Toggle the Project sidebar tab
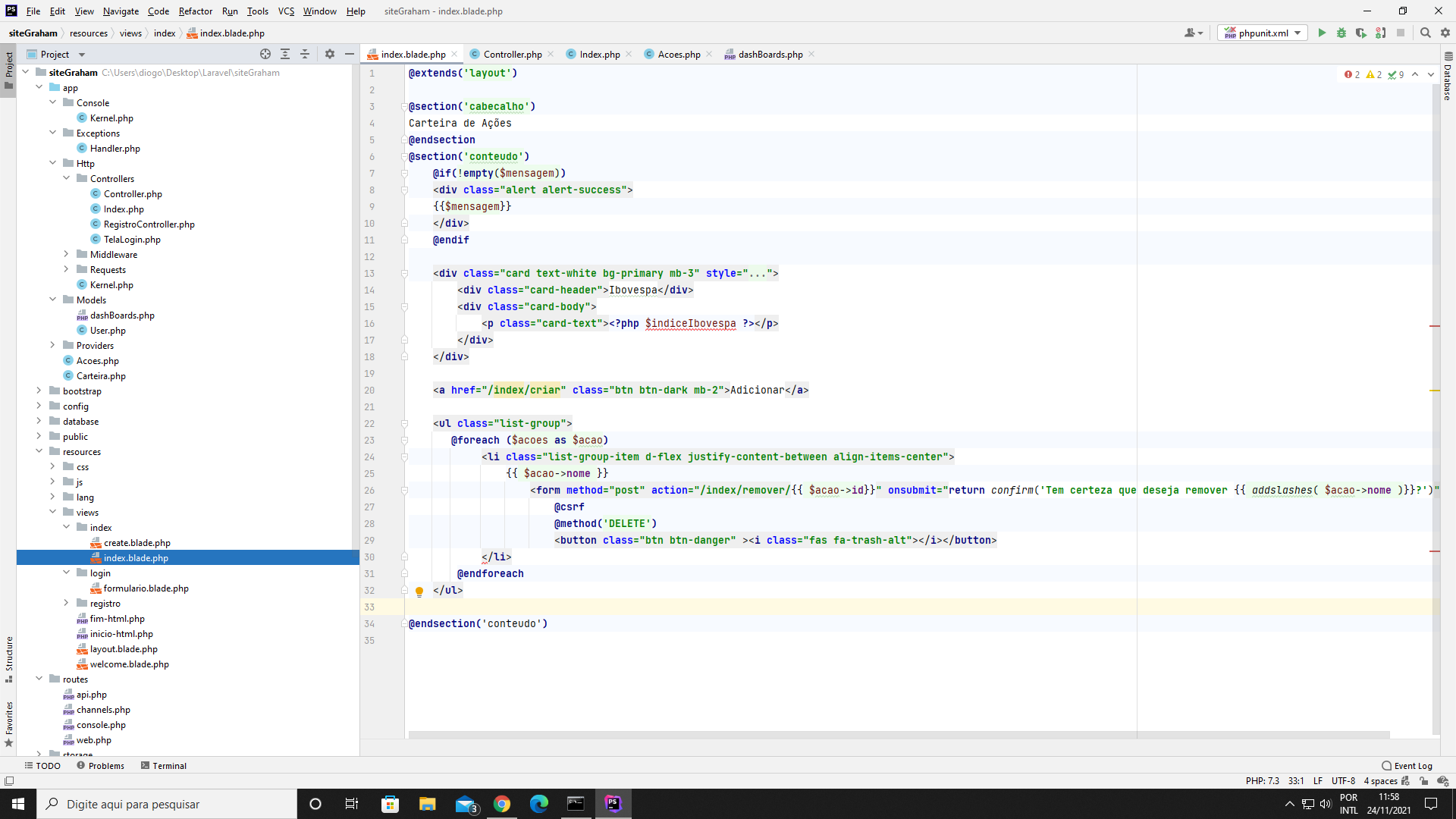The width and height of the screenshot is (1456, 819). [x=8, y=70]
